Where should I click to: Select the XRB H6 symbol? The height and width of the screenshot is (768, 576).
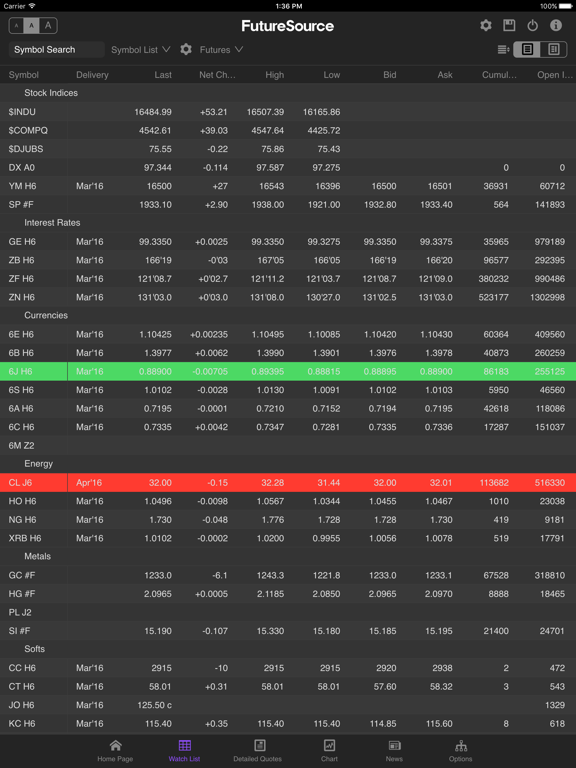25,538
